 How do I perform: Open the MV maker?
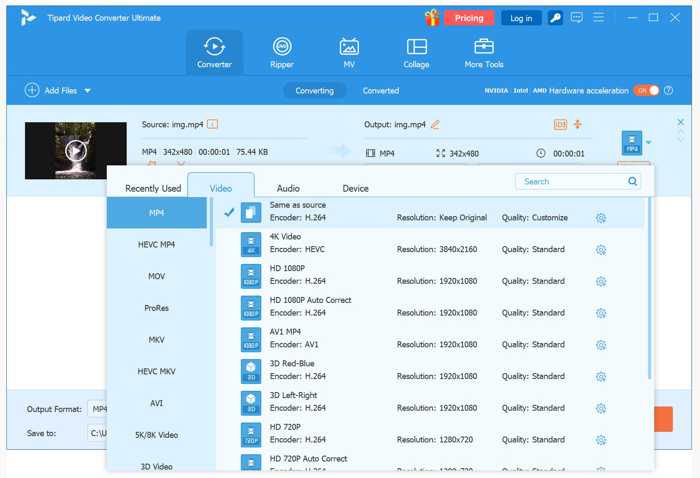(x=349, y=52)
